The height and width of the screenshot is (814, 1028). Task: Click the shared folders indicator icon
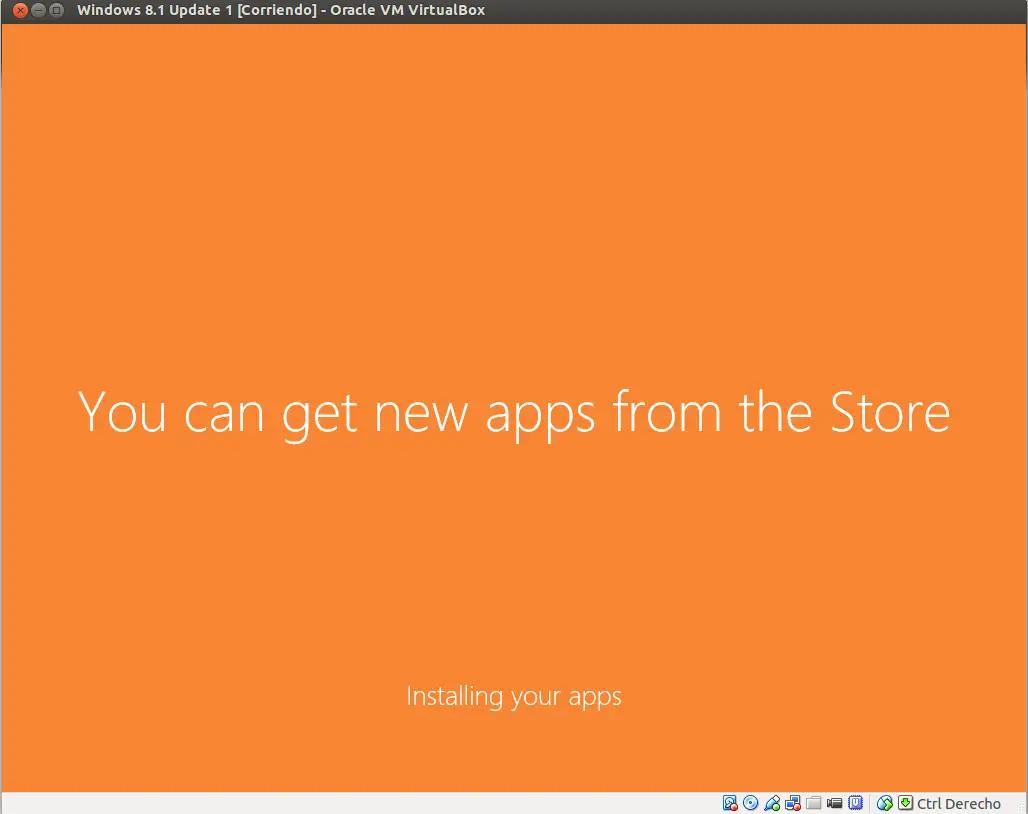click(814, 803)
